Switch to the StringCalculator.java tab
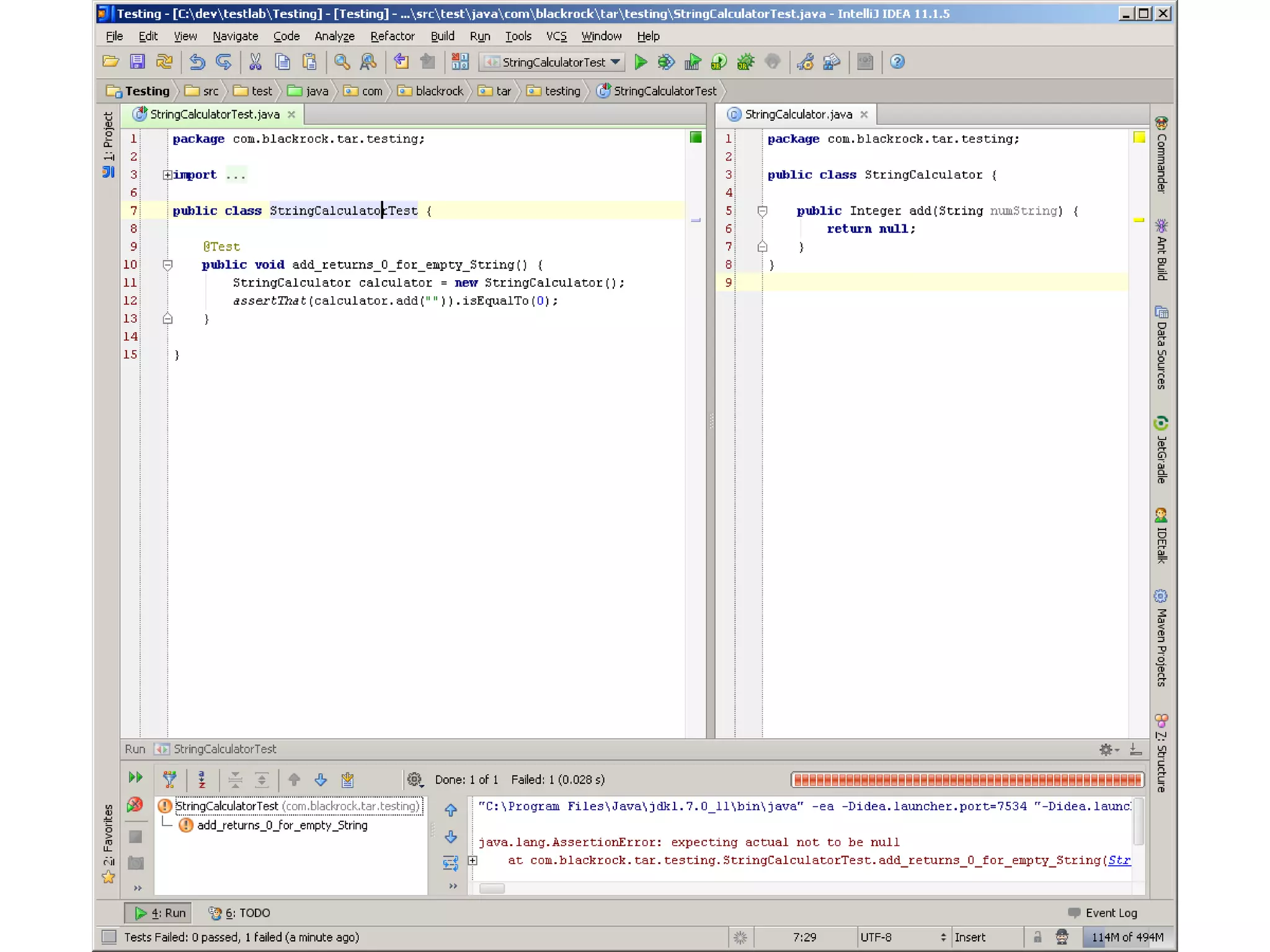 click(797, 115)
